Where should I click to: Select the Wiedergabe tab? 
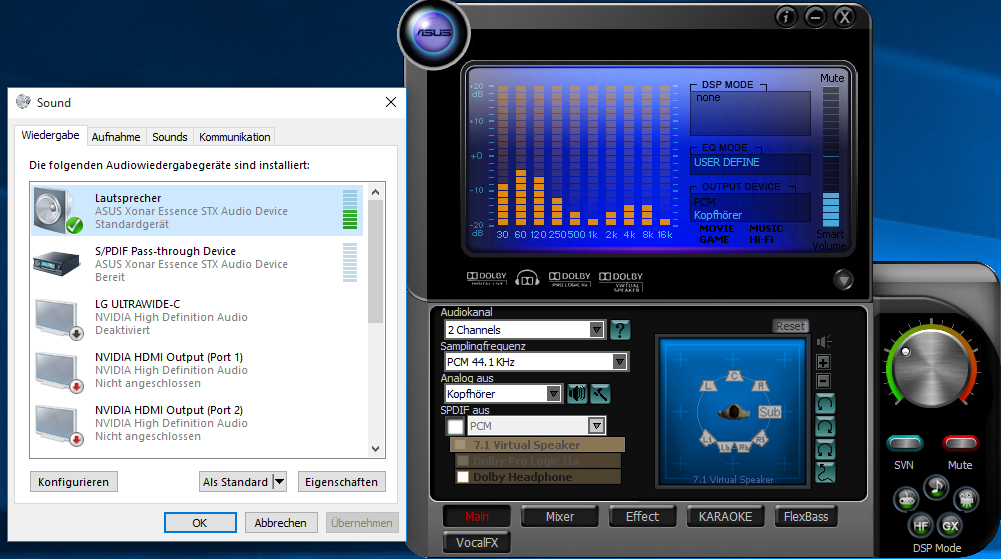point(50,135)
